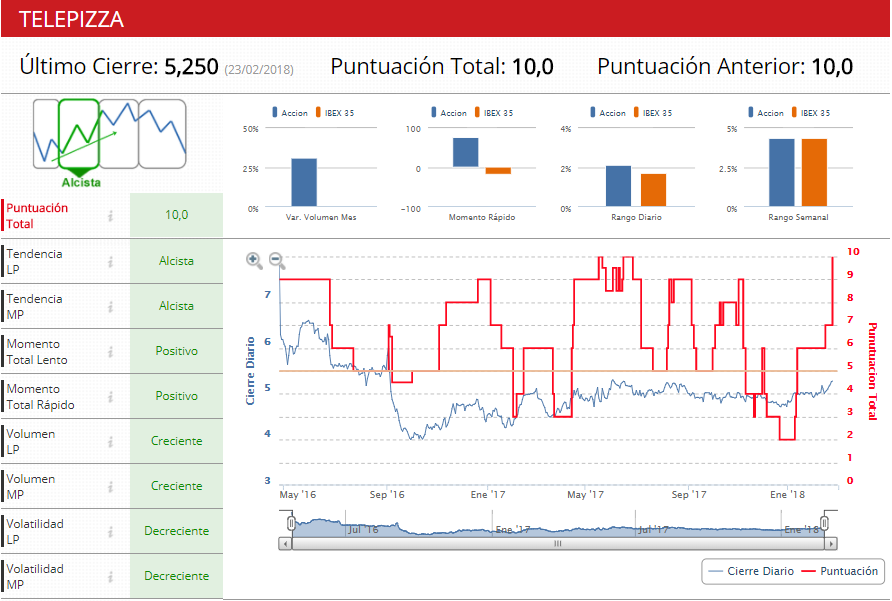
Task: Toggle Puntuación series in chart legend
Action: pos(843,571)
